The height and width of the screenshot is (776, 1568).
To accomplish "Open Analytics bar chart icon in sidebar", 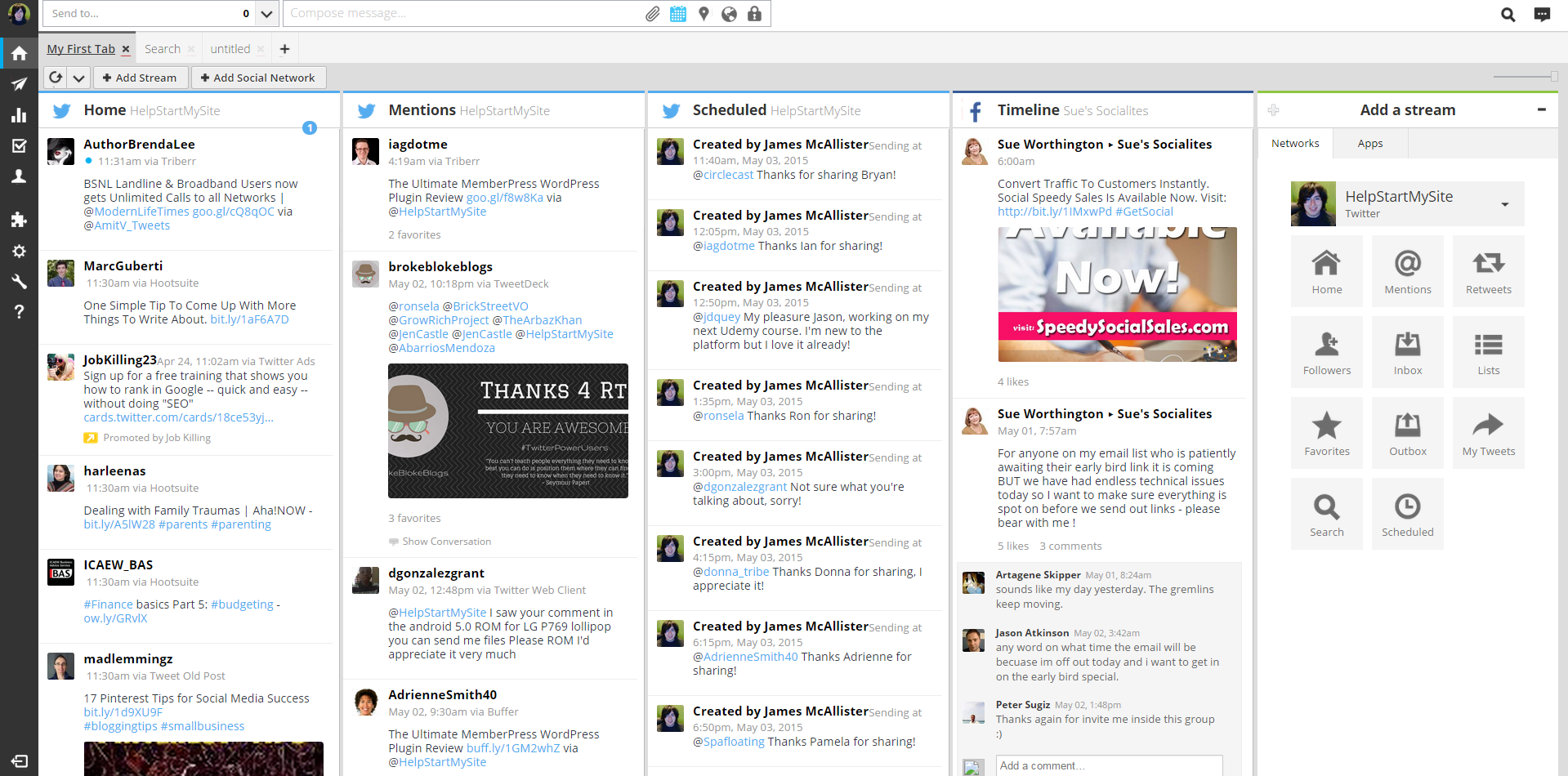I will 19,115.
